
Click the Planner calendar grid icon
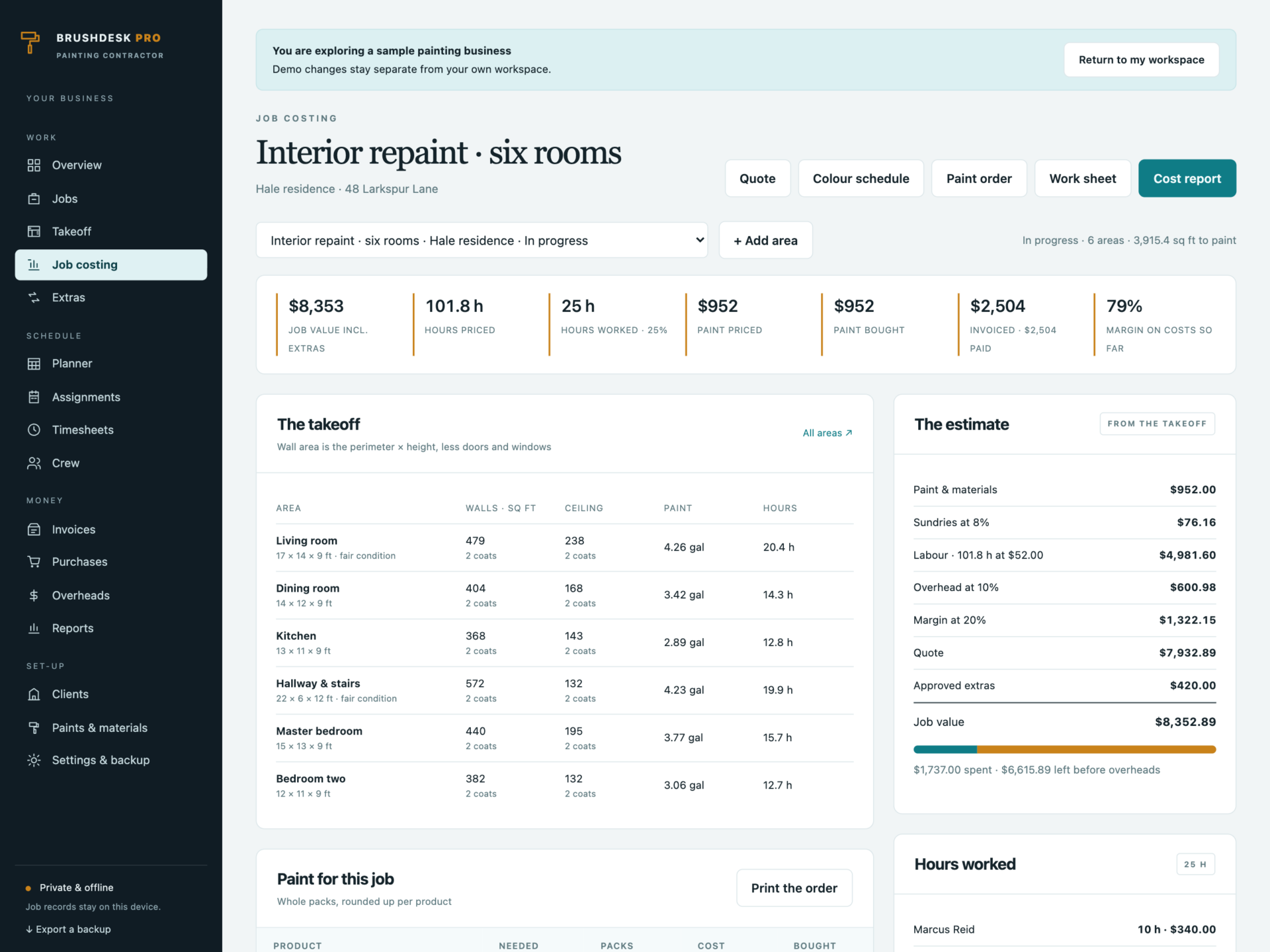point(34,364)
